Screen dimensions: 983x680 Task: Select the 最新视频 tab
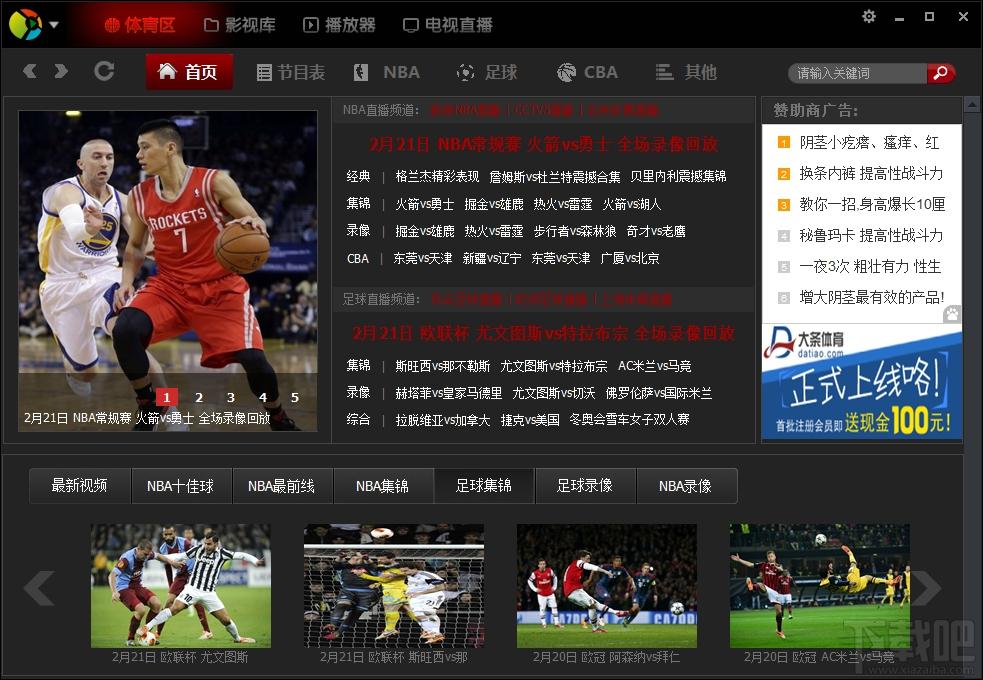[80, 486]
